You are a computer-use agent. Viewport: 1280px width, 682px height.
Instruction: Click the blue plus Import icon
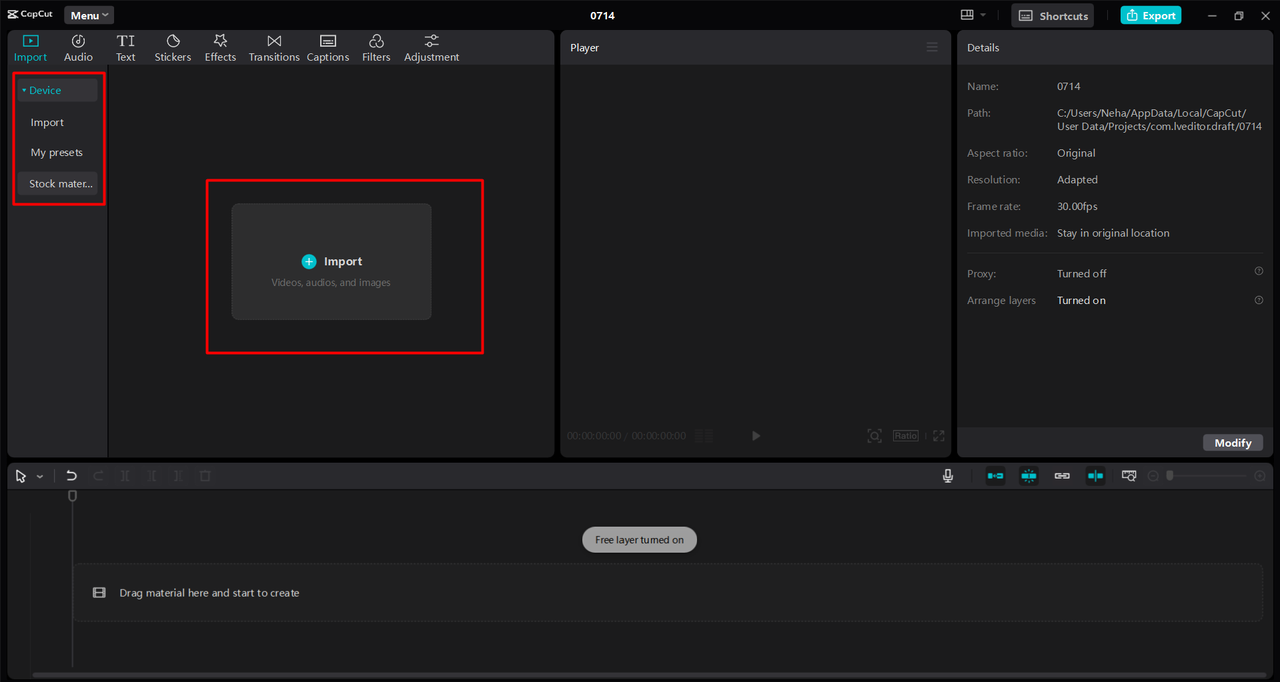coord(309,261)
